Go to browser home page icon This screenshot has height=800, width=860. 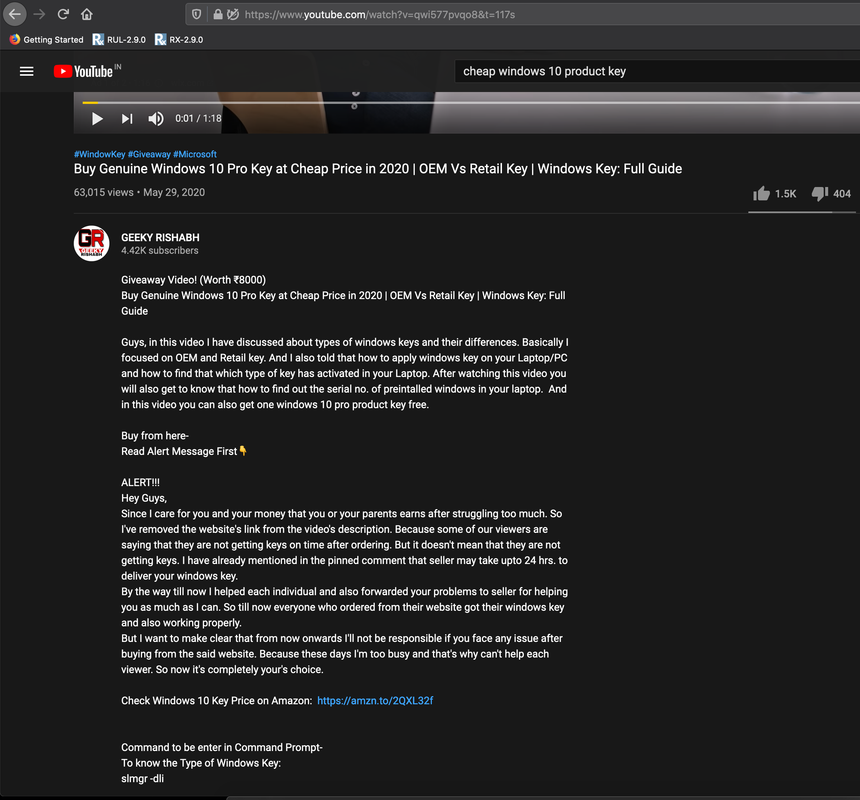(x=87, y=14)
